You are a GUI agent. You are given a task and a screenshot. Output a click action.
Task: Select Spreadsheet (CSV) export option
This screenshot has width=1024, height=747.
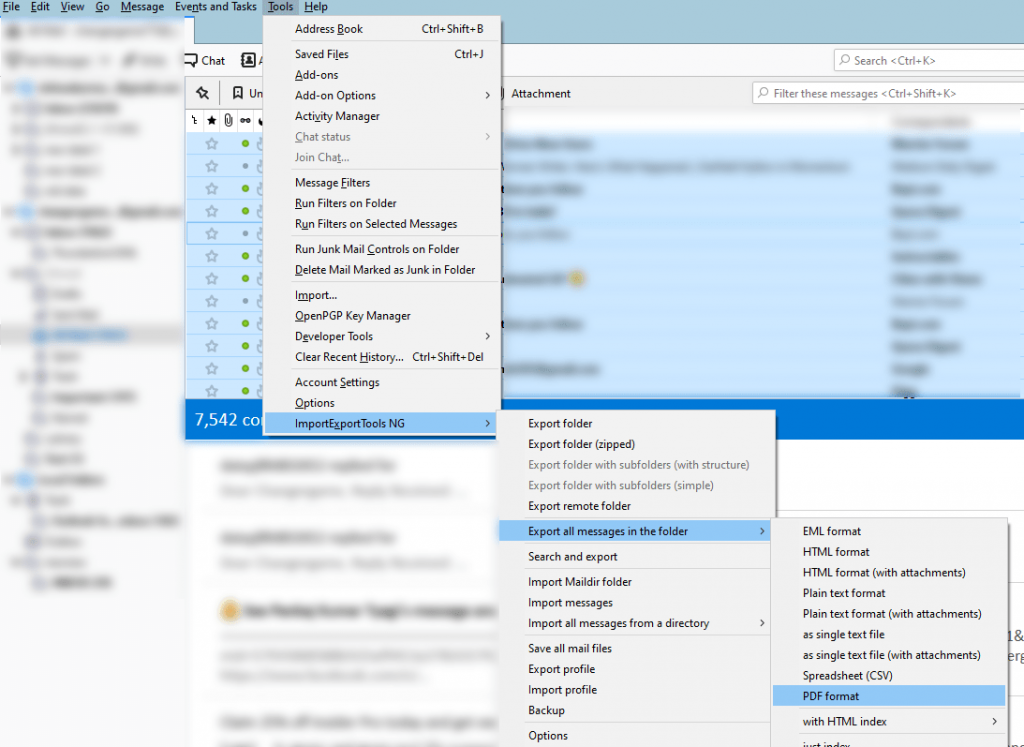tap(889, 676)
